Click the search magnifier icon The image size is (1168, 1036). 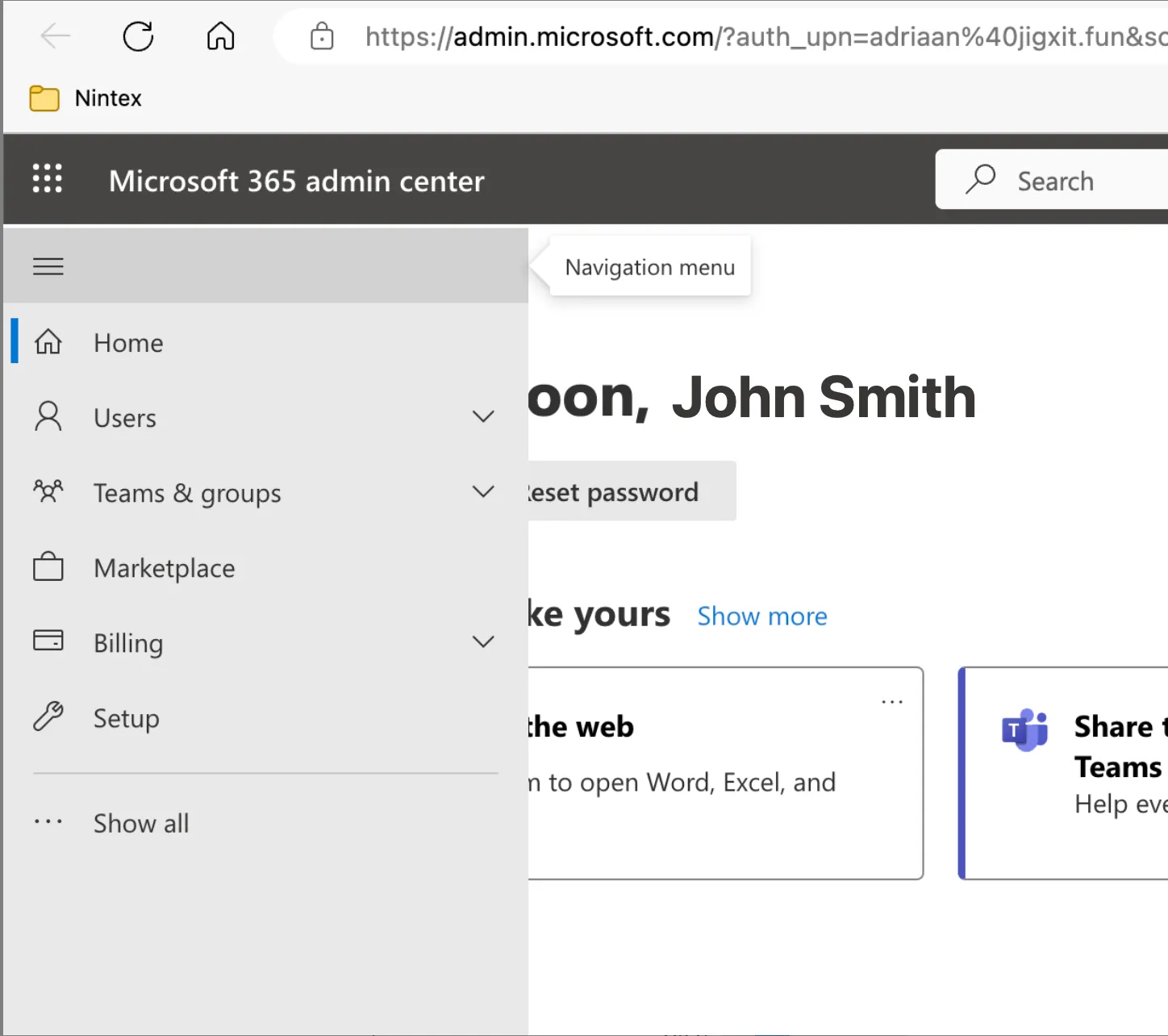tap(981, 179)
